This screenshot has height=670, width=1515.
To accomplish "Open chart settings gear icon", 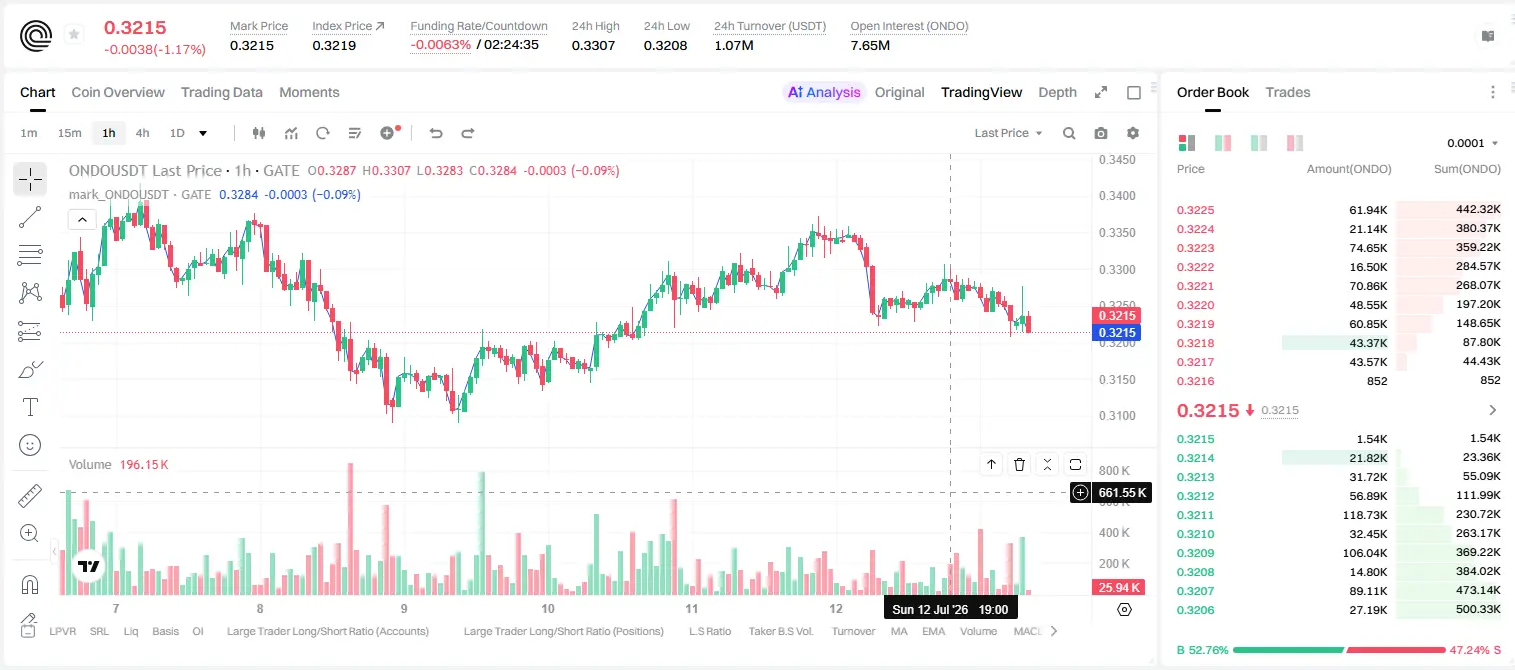I will click(1133, 133).
